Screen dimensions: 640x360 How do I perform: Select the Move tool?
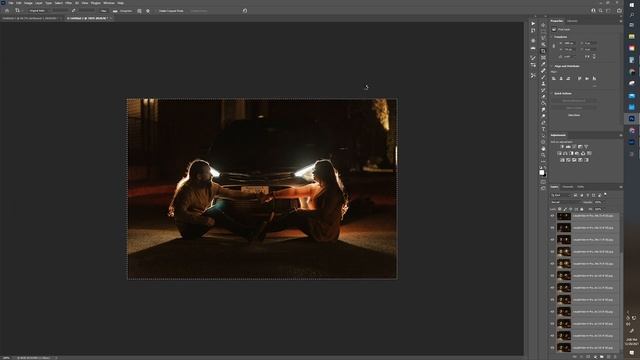pos(543,25)
